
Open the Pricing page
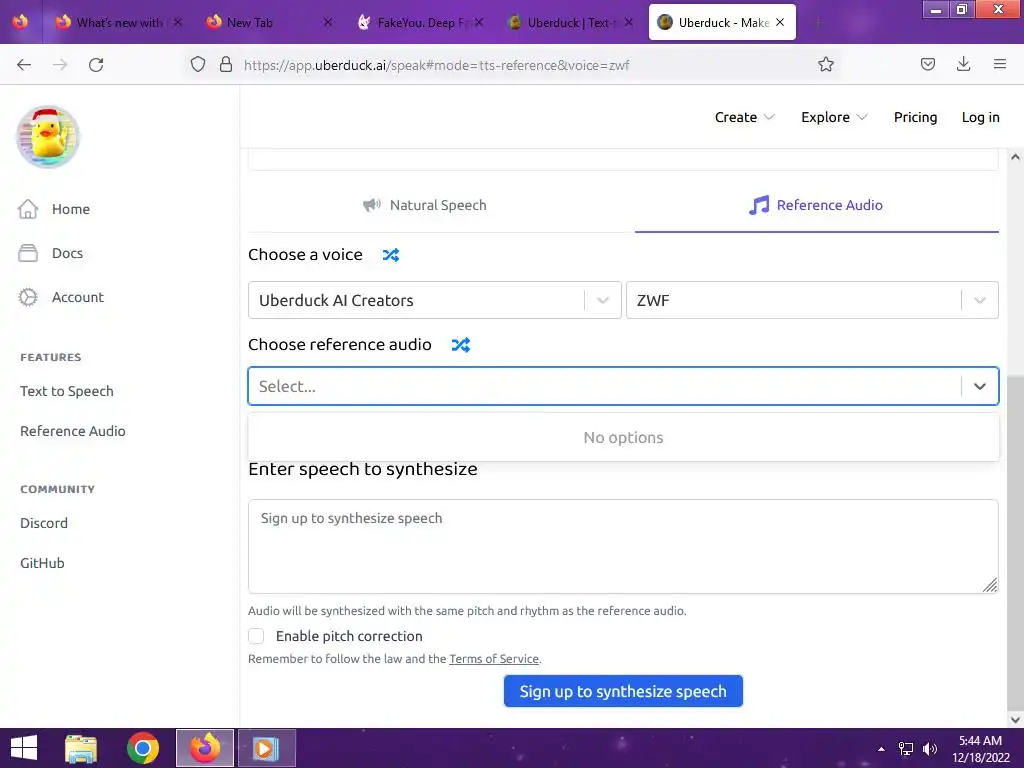click(915, 118)
